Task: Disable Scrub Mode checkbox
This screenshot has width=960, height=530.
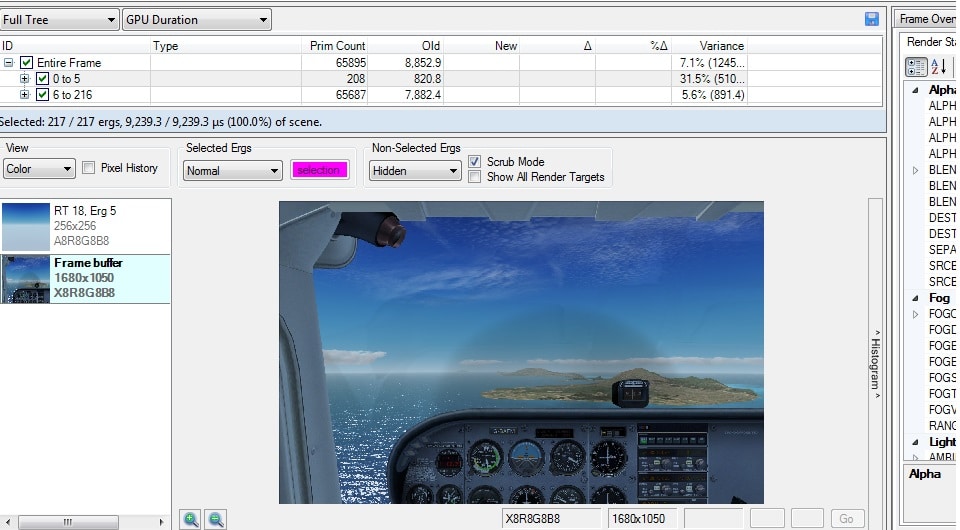Action: click(x=475, y=161)
